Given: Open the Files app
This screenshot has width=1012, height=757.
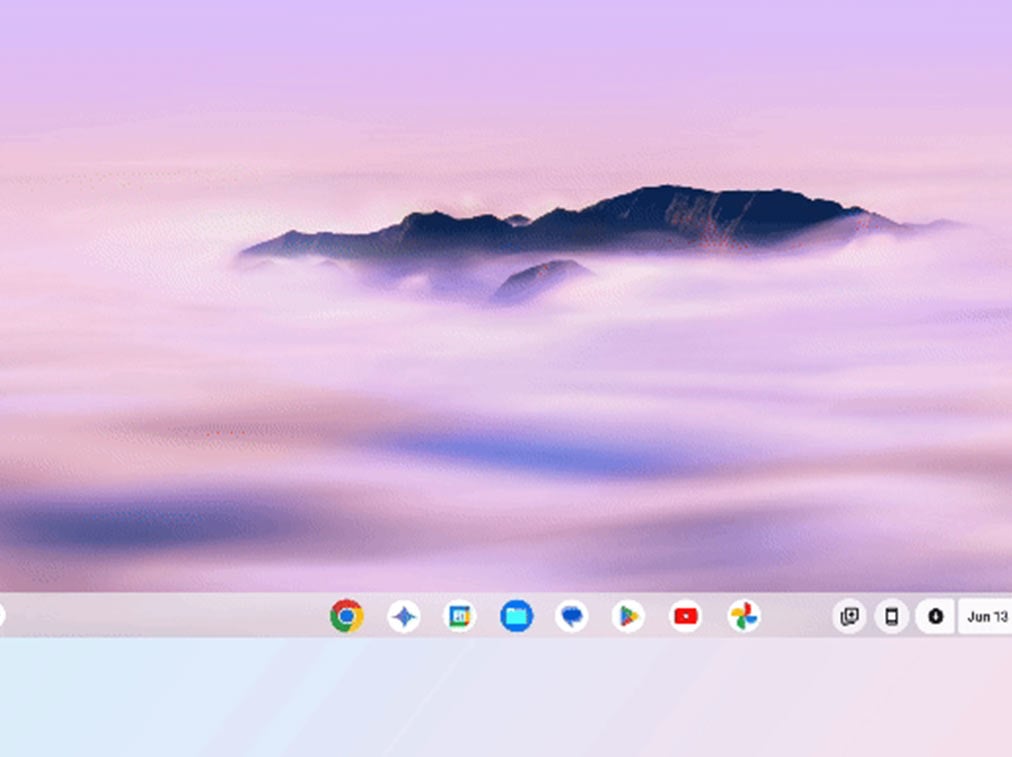Looking at the screenshot, I should tap(516, 616).
